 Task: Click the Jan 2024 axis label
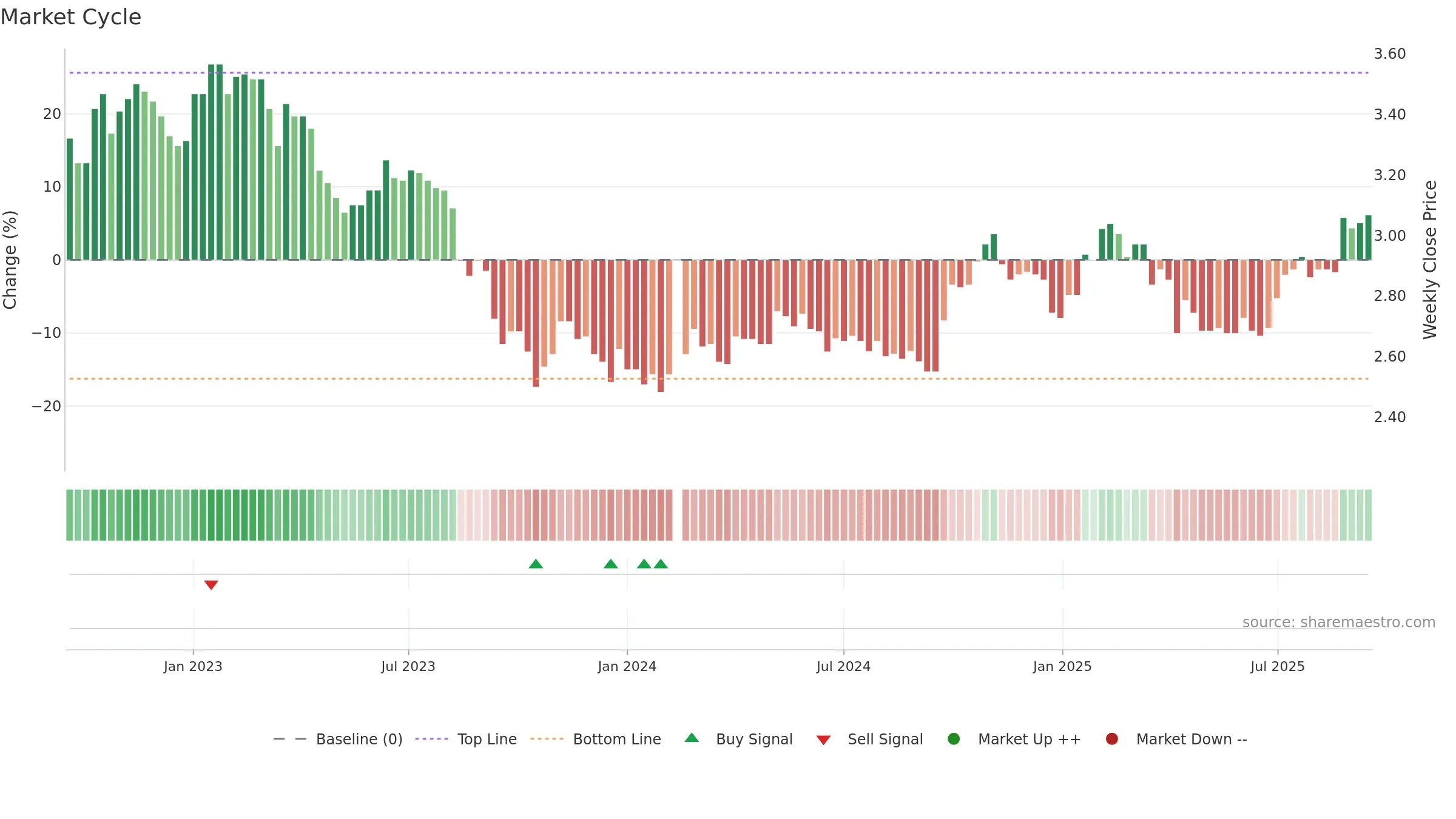(627, 667)
